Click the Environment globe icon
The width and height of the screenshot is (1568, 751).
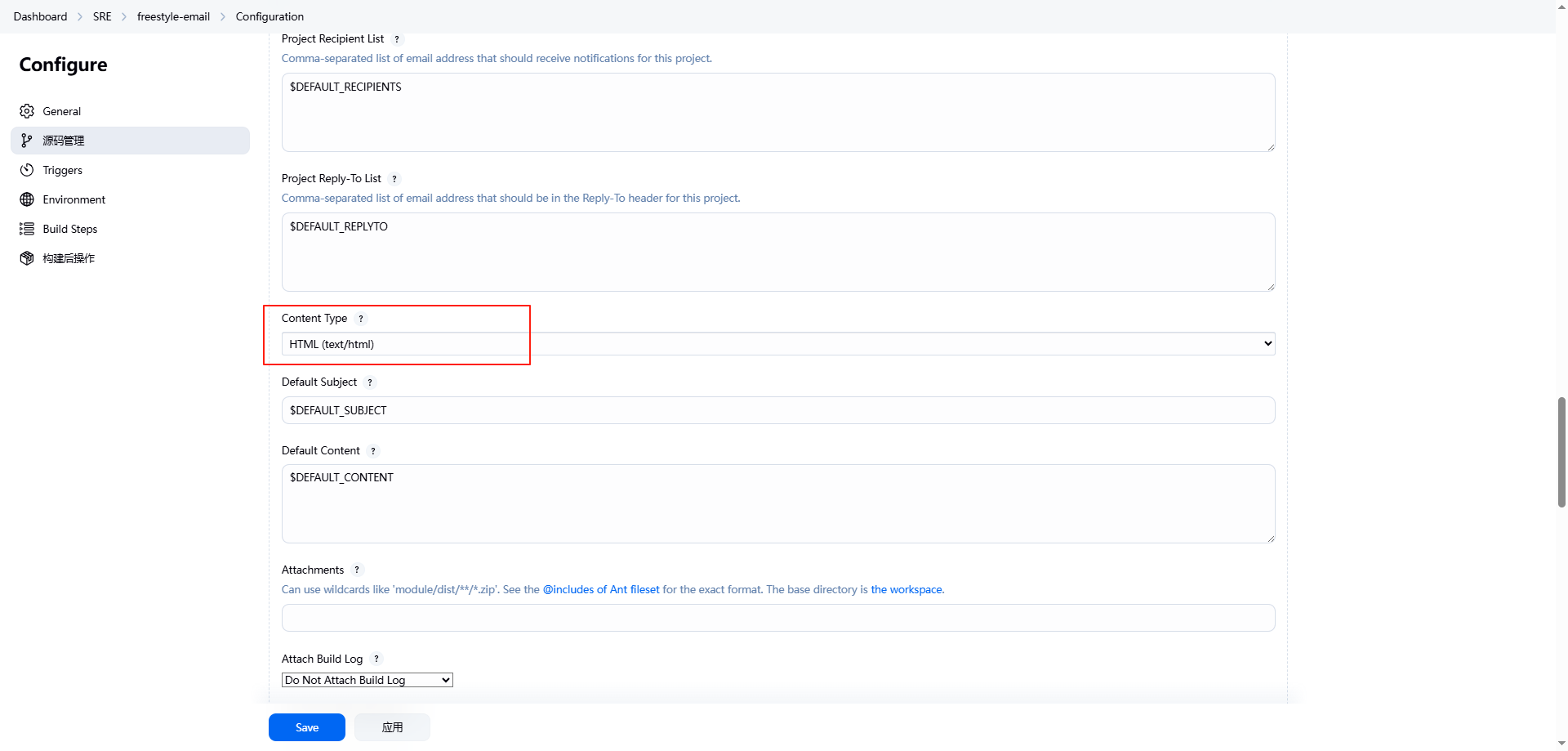coord(27,199)
